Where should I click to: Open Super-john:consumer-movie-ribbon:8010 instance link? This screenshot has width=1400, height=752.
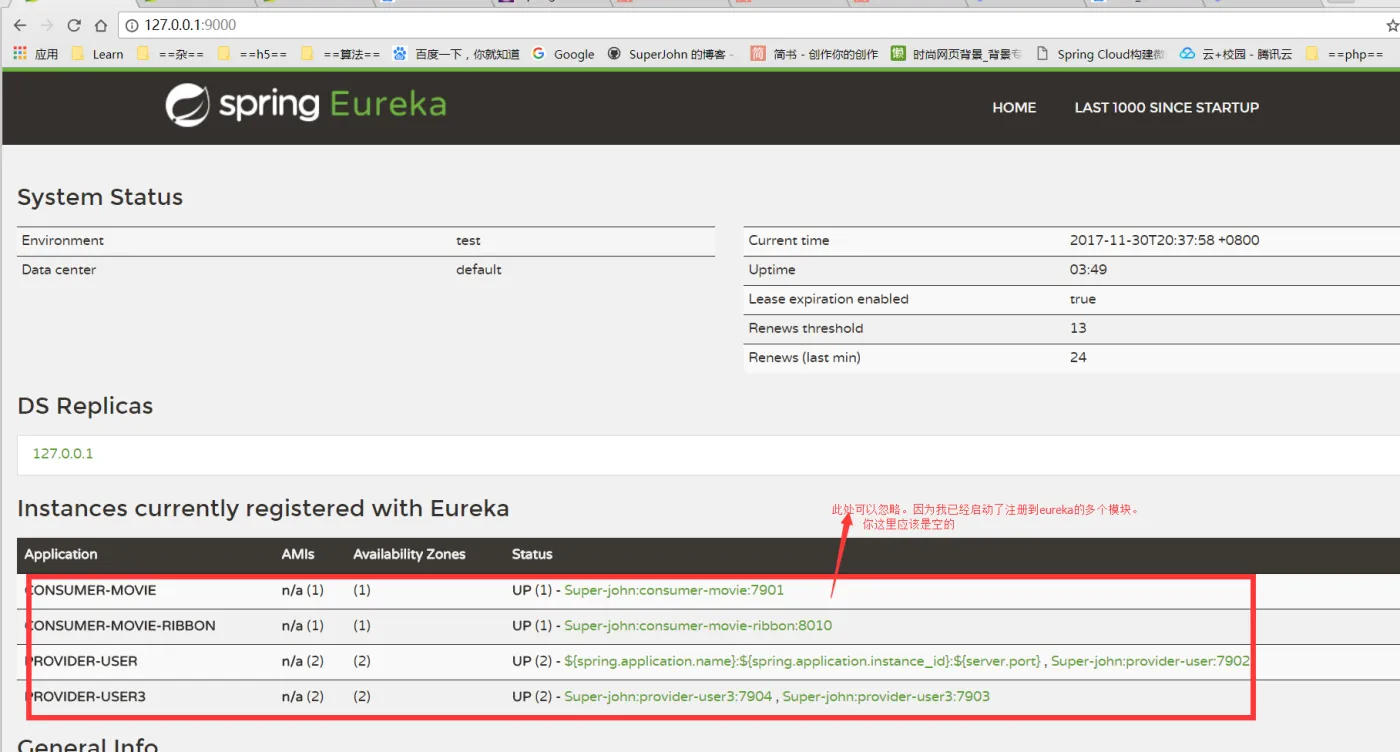point(698,625)
